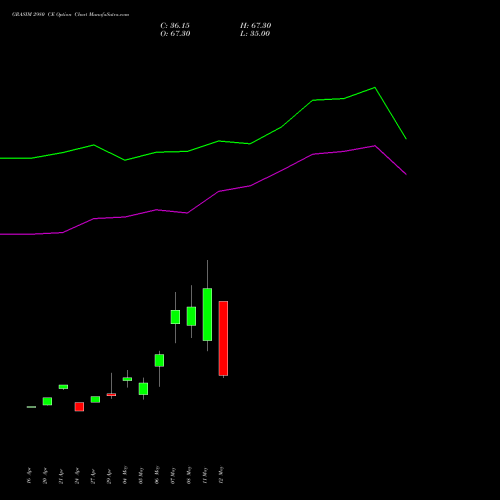500x500 pixels.
Task: Select the low value 'L: 35.00'
Action: pos(255,34)
